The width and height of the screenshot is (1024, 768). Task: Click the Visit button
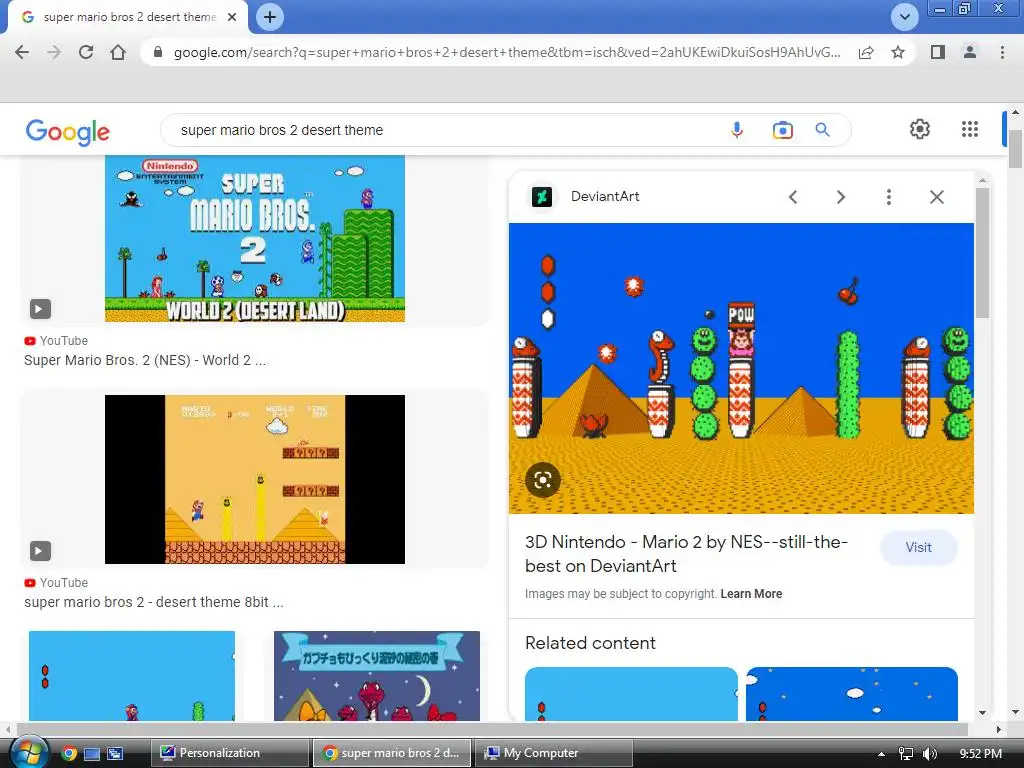(x=918, y=547)
